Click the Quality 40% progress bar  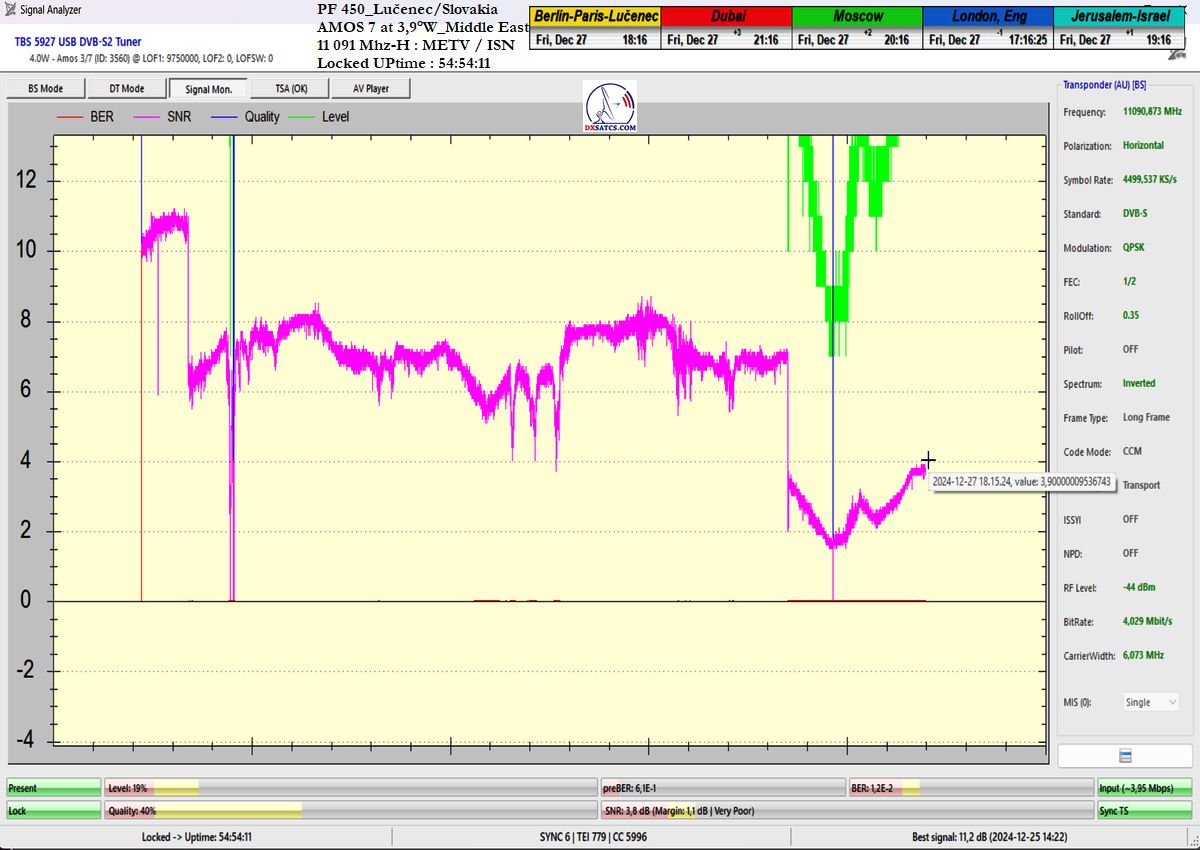click(x=350, y=811)
